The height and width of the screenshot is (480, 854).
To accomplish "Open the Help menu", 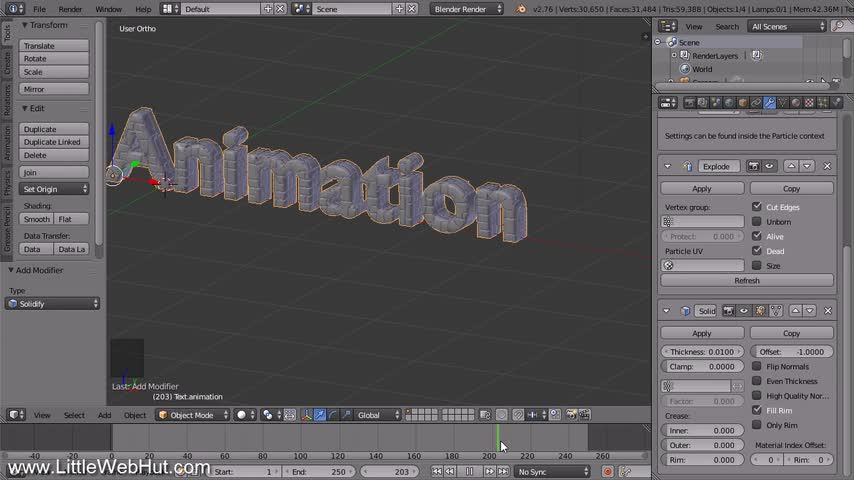I will (x=143, y=9).
